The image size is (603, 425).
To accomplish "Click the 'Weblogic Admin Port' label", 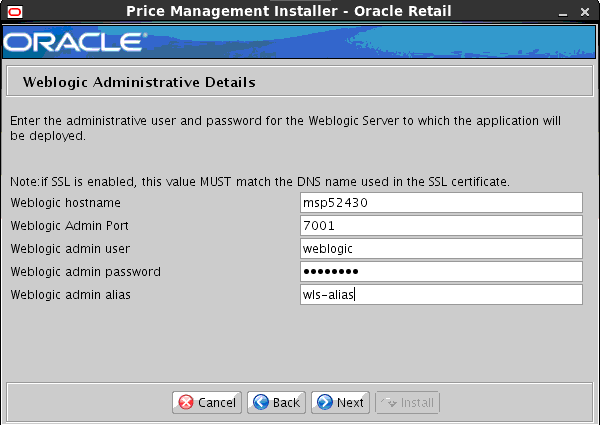I will point(69,226).
